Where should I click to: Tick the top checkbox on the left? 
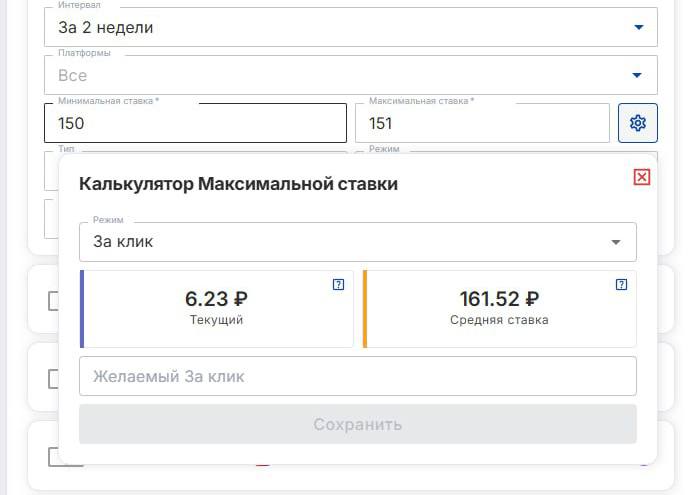tap(53, 301)
